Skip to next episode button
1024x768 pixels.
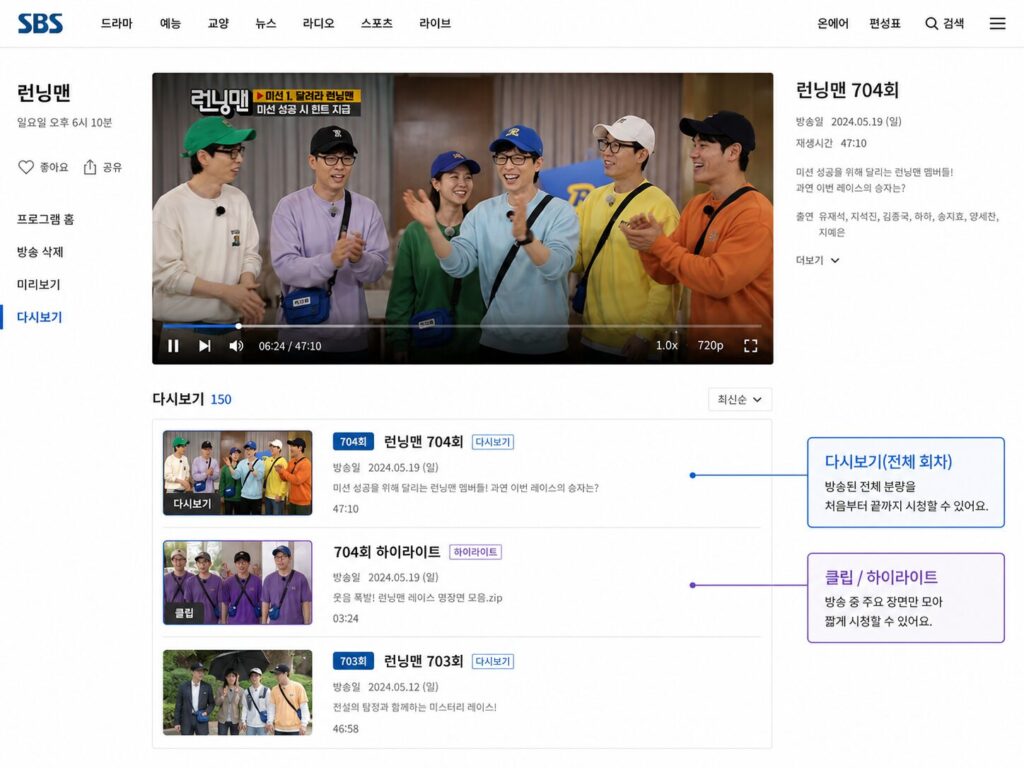[204, 345]
